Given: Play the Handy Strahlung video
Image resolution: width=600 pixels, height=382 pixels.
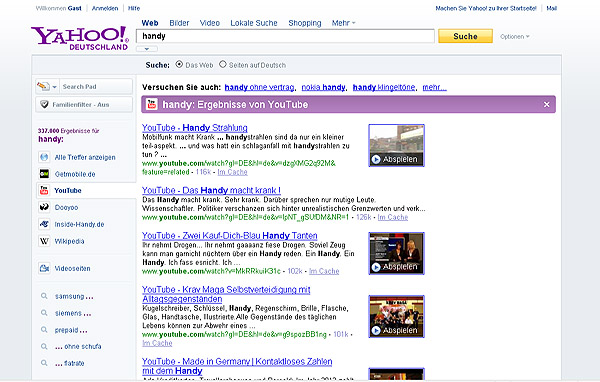Looking at the screenshot, I should [x=396, y=145].
